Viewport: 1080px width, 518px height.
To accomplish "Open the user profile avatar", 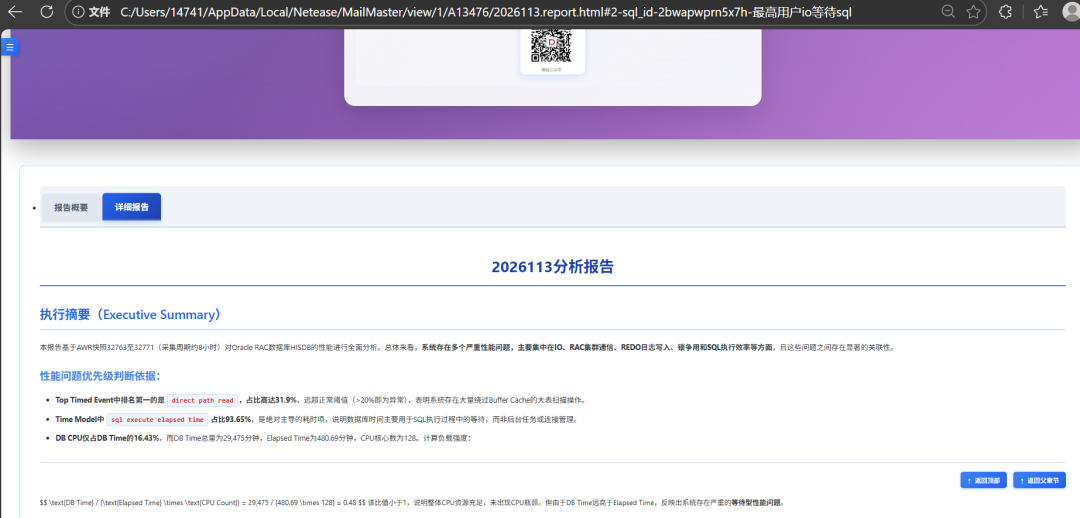I will tap(1072, 12).
